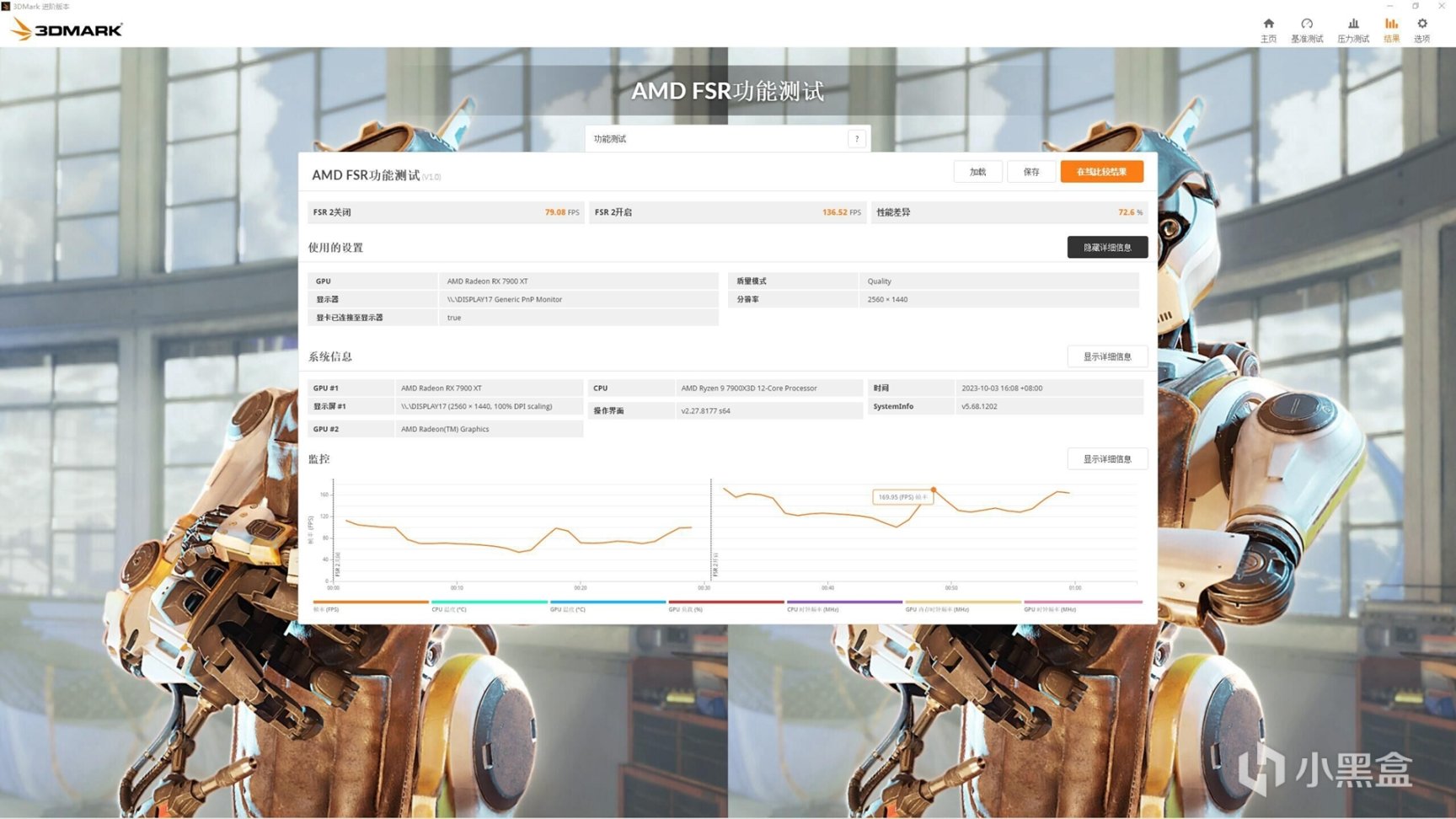Click the 使用的设置 section heading
The image size is (1456, 819).
coord(335,248)
